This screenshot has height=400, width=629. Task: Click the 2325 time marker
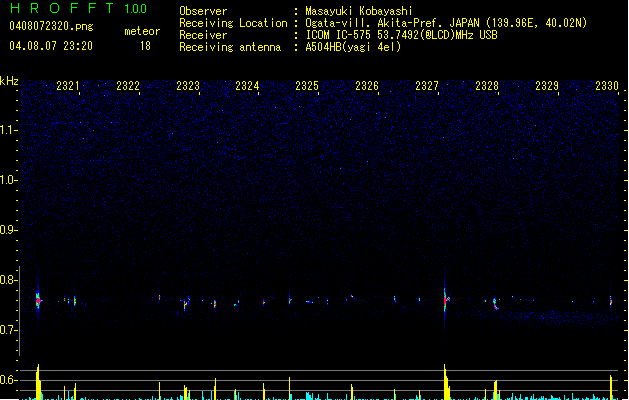pyautogui.click(x=307, y=85)
